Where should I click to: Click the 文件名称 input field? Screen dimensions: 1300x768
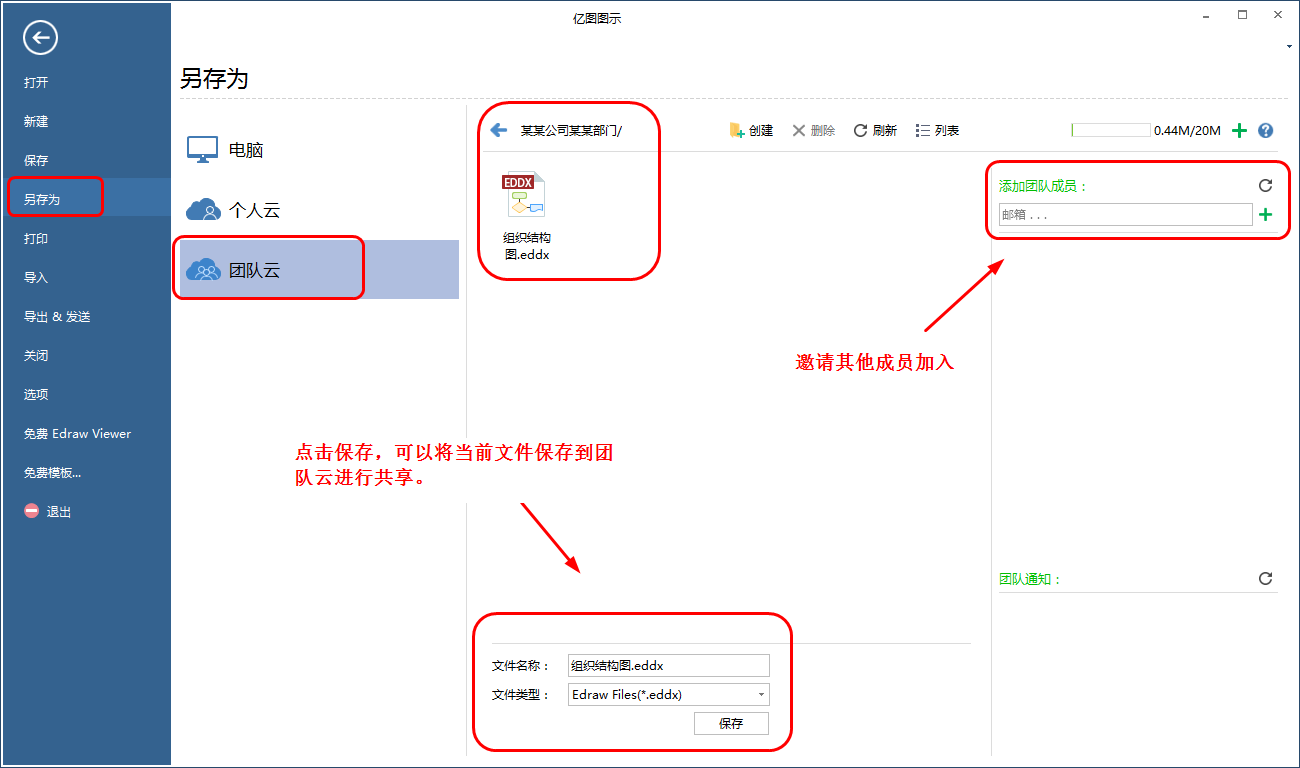668,665
